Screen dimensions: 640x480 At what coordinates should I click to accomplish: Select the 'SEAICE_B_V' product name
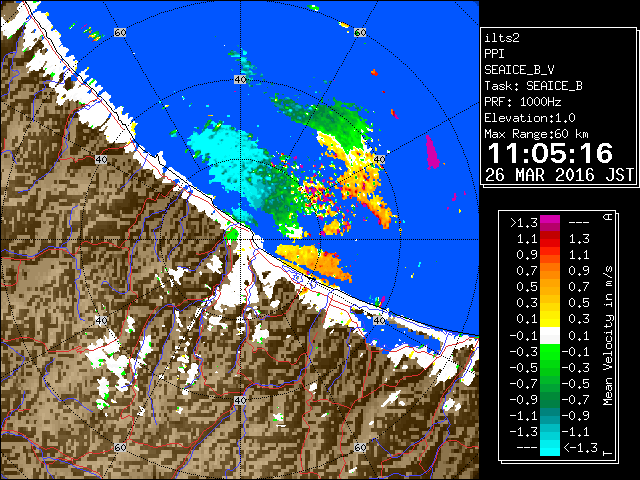click(x=519, y=70)
